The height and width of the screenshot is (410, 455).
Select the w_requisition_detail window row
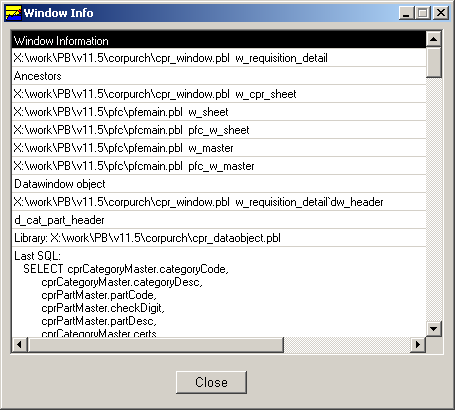(x=219, y=58)
